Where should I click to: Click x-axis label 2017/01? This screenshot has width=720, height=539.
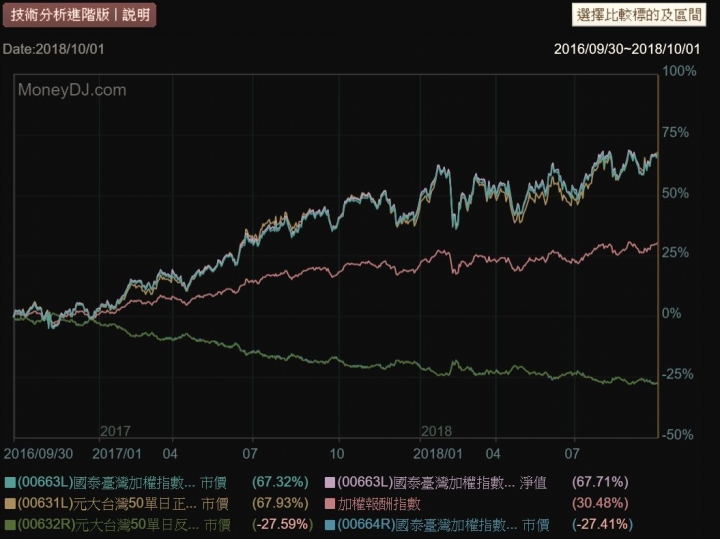point(117,454)
